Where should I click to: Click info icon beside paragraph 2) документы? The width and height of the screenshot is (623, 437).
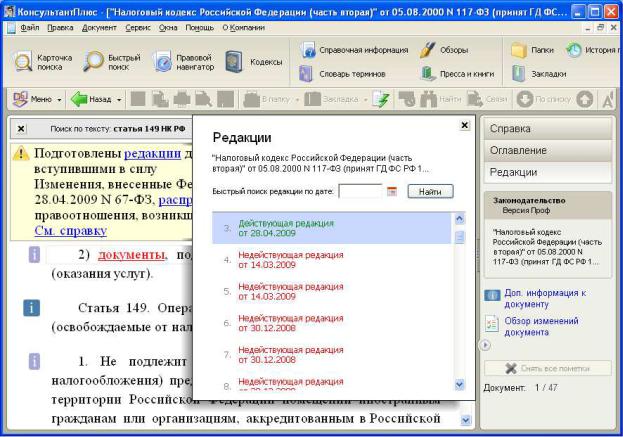pos(34,255)
